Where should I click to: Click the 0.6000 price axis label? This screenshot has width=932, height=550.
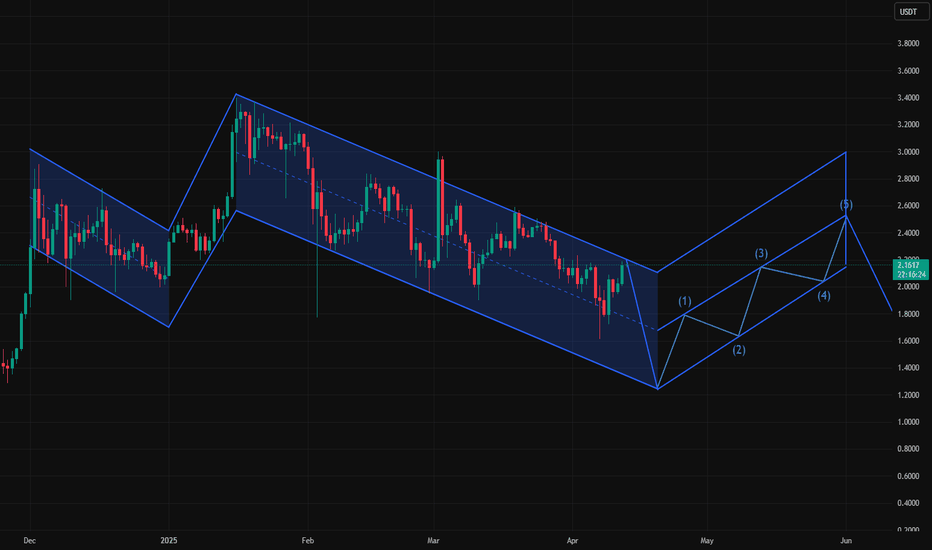coord(908,476)
